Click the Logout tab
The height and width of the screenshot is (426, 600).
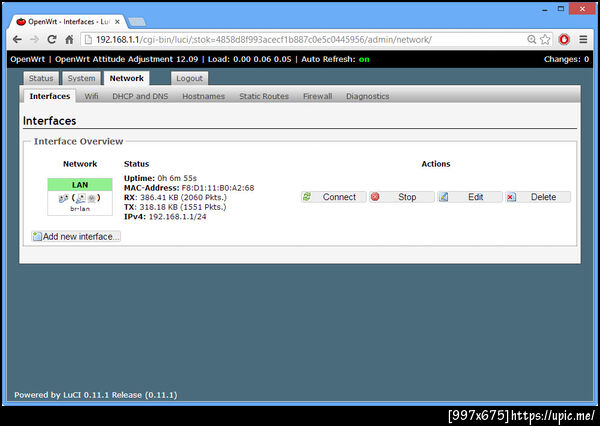[189, 78]
